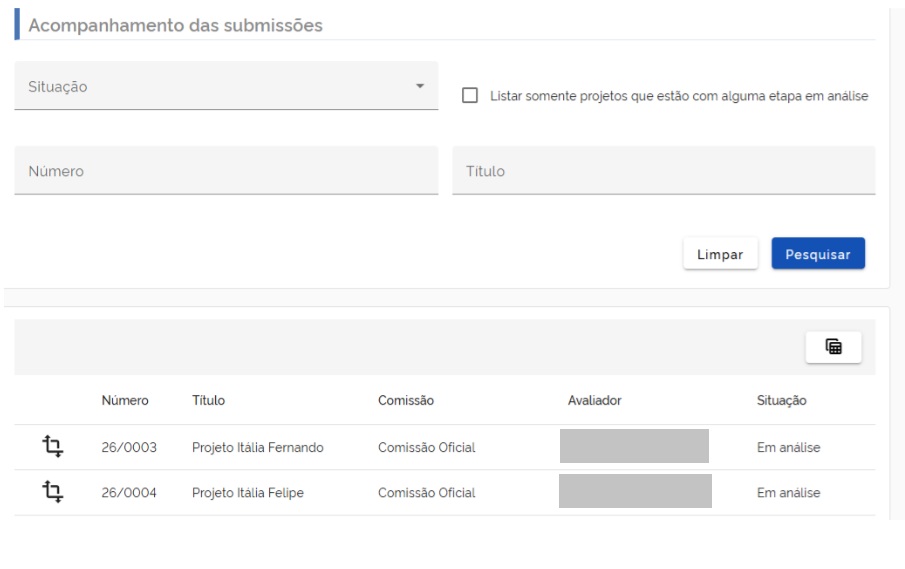The width and height of the screenshot is (905, 569).
Task: Click the Situação column header in the table
Action: [782, 401]
